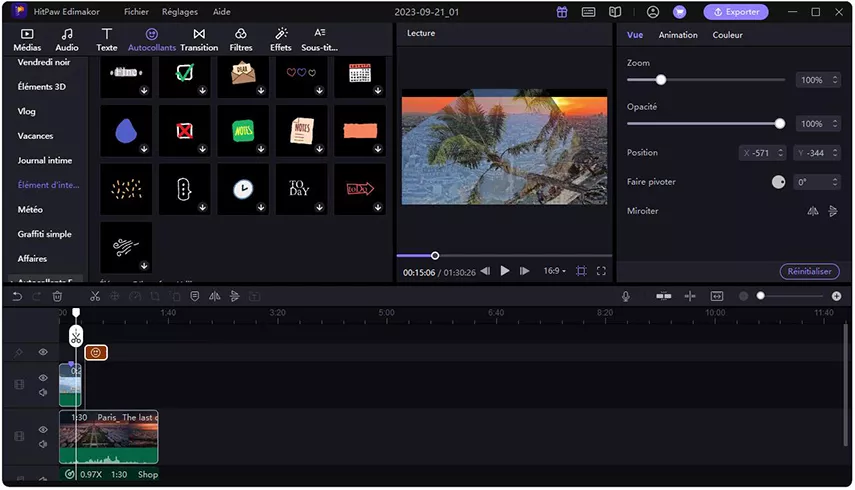The width and height of the screenshot is (855, 490).
Task: Select the Météo sticker category
Action: click(x=30, y=209)
